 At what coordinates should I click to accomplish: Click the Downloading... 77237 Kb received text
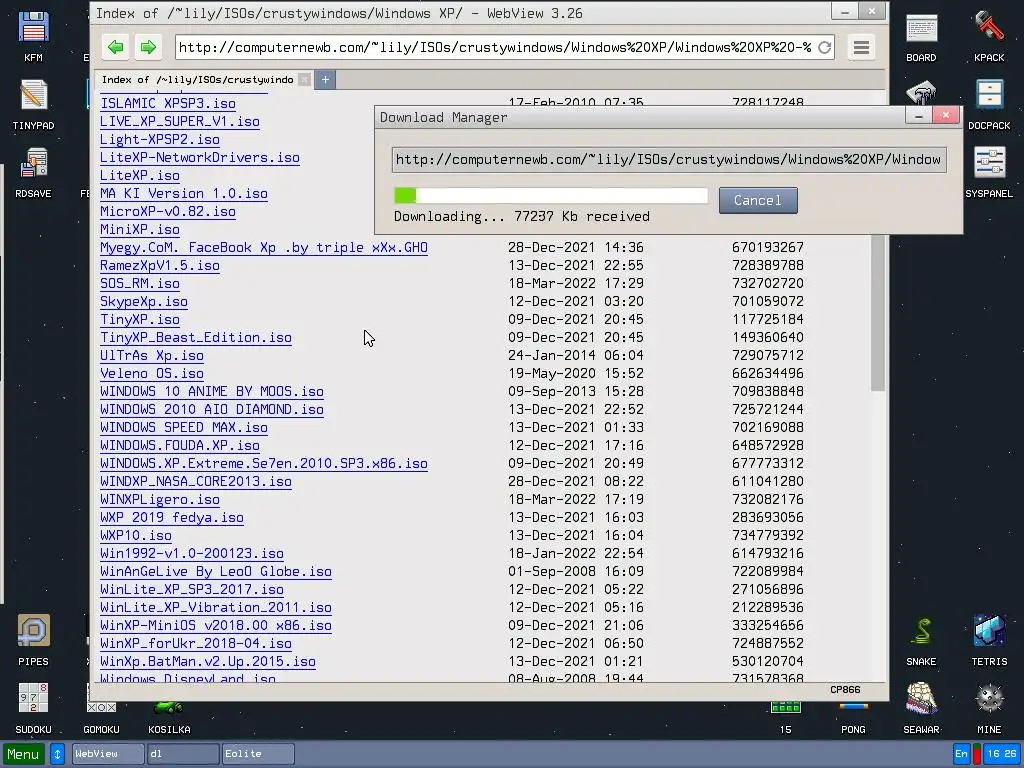522,216
